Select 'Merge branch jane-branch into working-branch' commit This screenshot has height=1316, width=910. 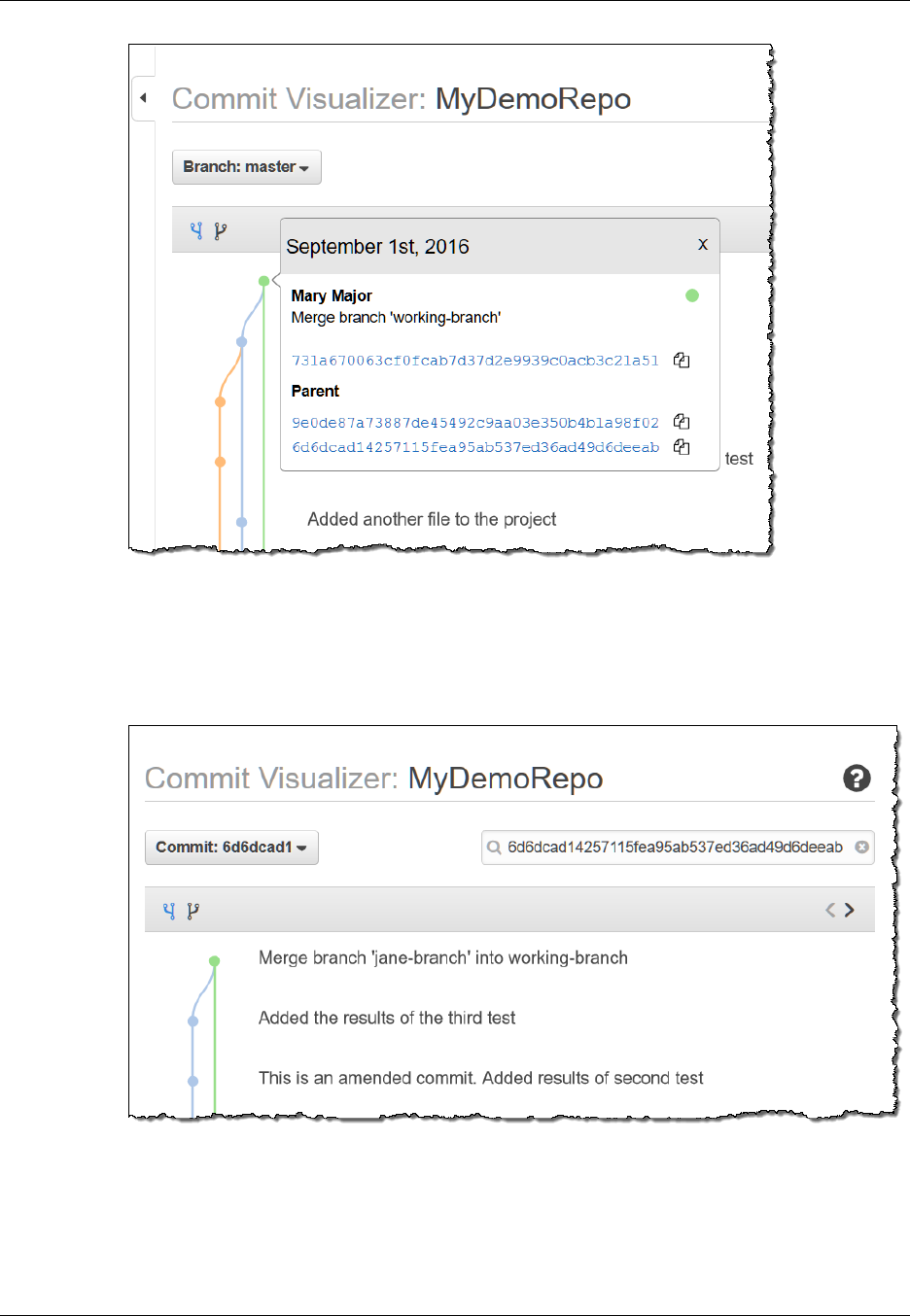(x=443, y=958)
